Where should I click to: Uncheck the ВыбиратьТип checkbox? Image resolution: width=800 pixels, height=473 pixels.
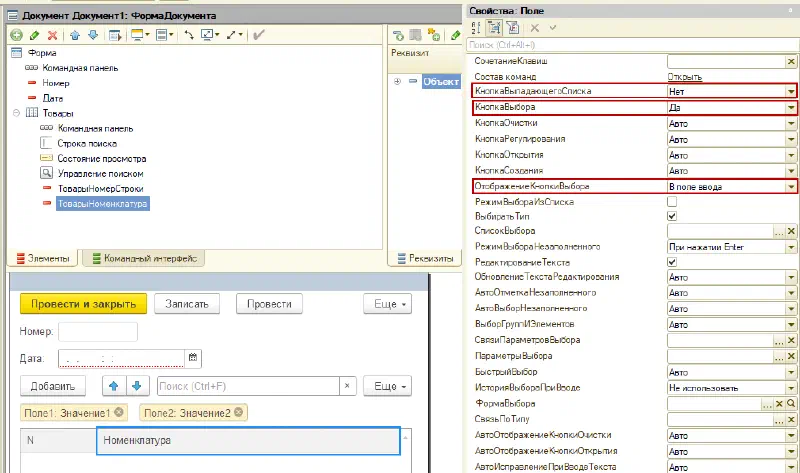click(672, 216)
